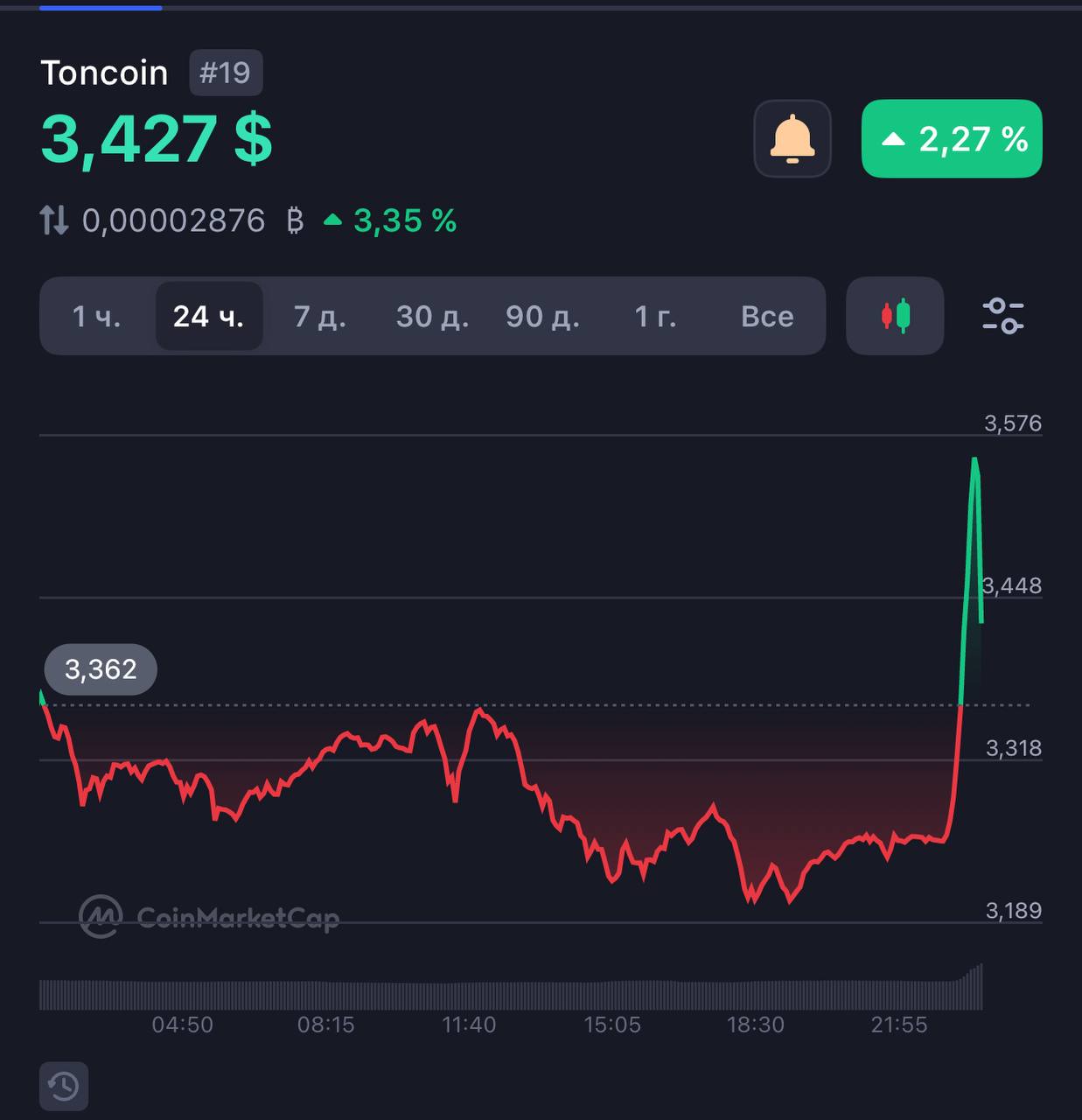The width and height of the screenshot is (1082, 1120).
Task: Open the history clock icon
Action: tap(64, 1087)
